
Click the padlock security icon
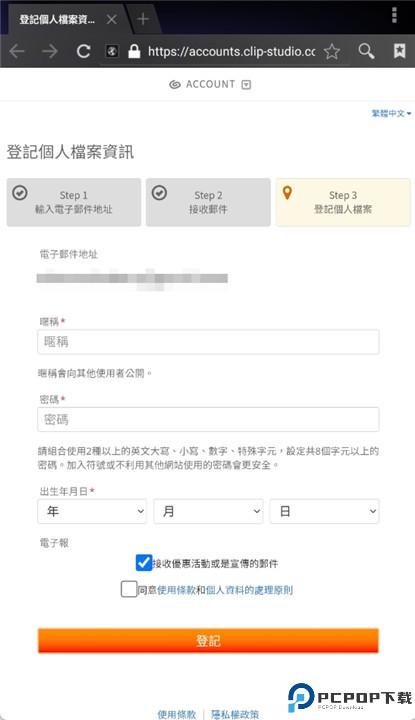[134, 51]
